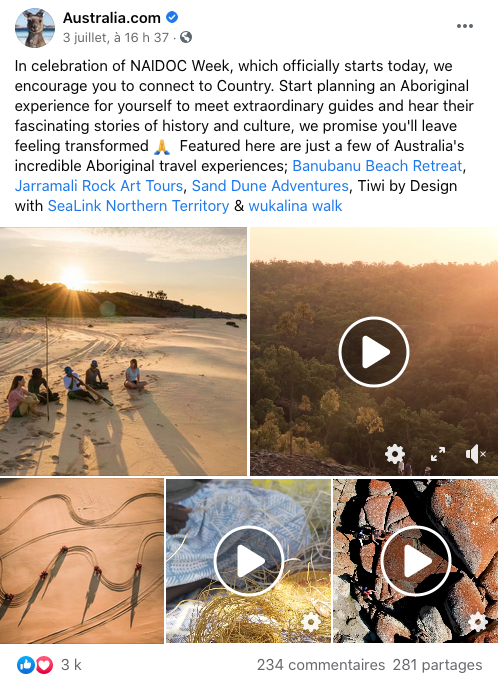The height and width of the screenshot is (681, 498).
Task: Click the verified badge next to Australia.com
Action: [x=172, y=17]
